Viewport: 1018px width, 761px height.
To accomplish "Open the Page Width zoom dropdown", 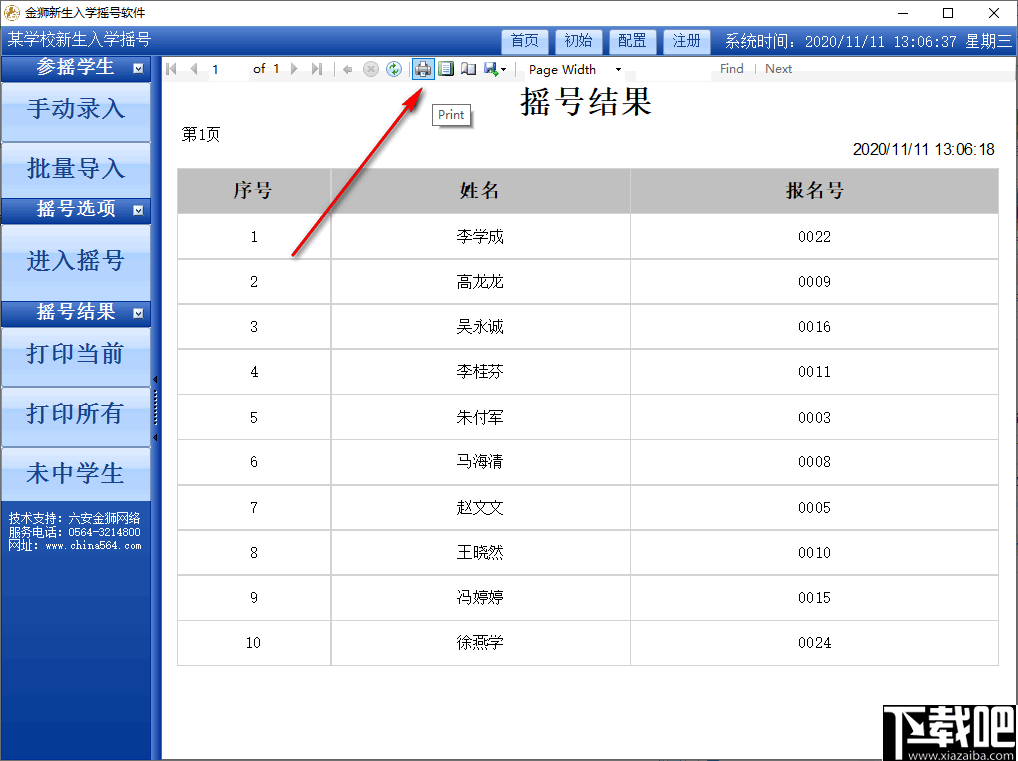I will click(619, 69).
